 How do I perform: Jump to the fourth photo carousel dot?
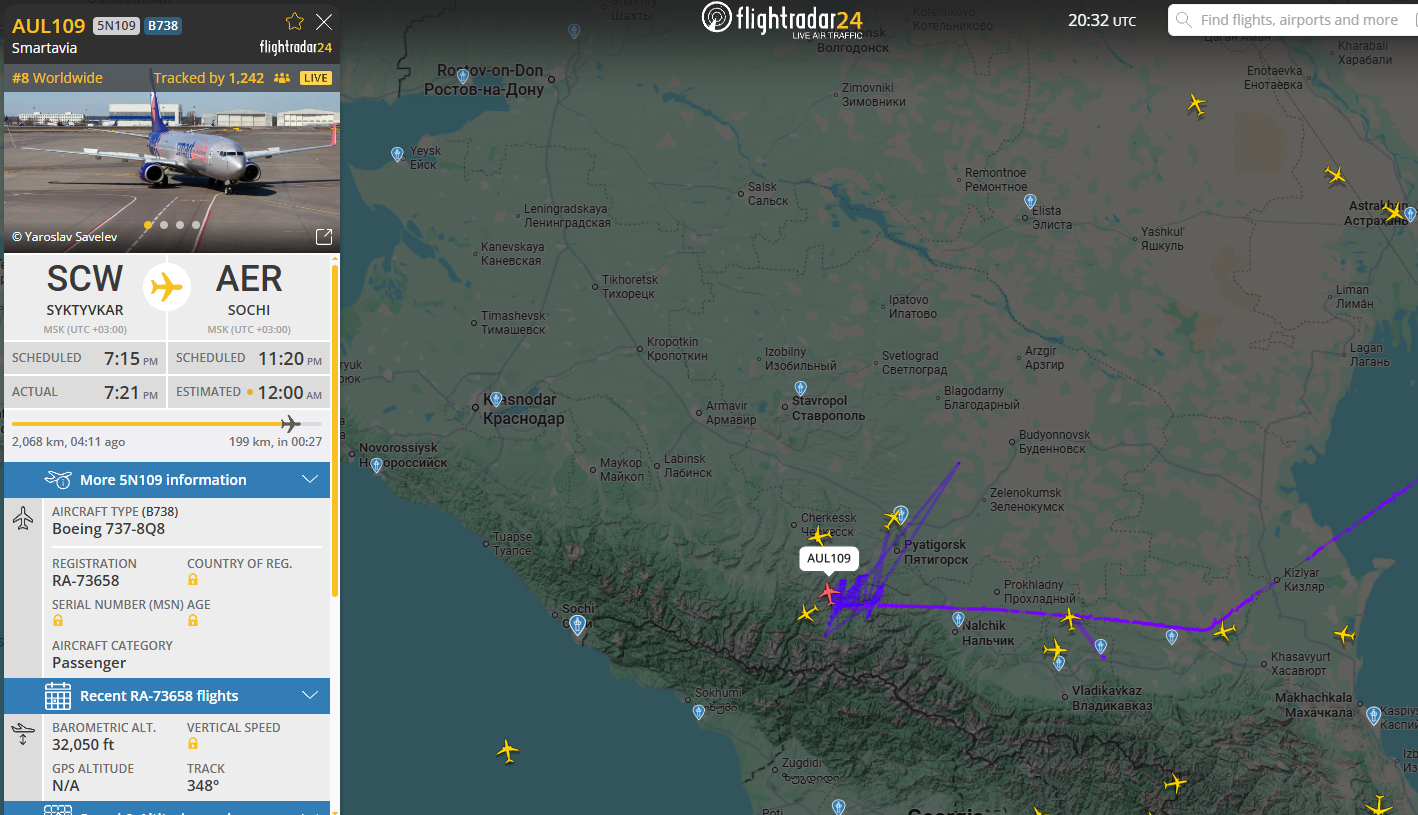pos(196,225)
